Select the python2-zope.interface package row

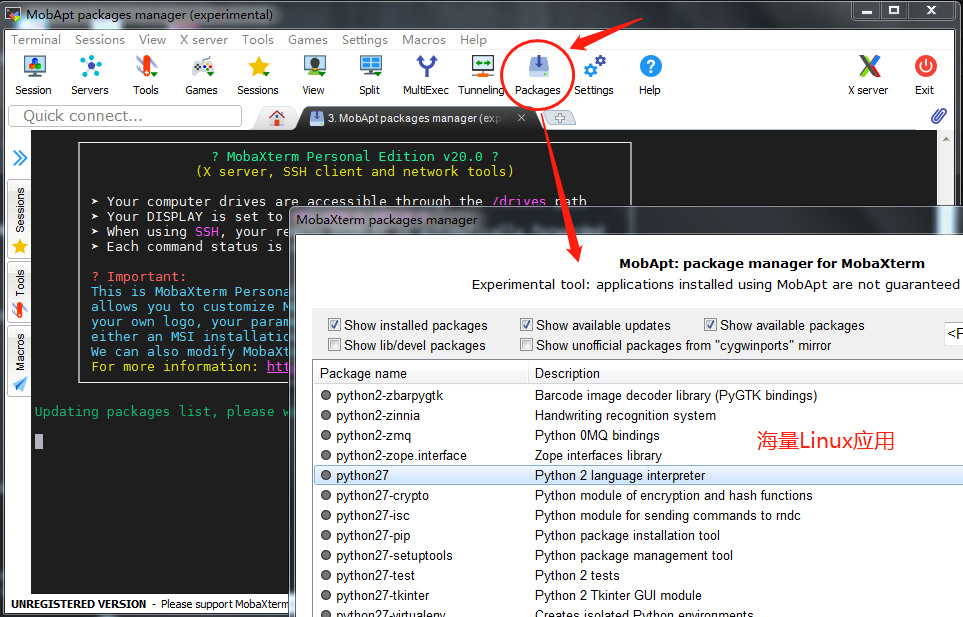(638, 456)
